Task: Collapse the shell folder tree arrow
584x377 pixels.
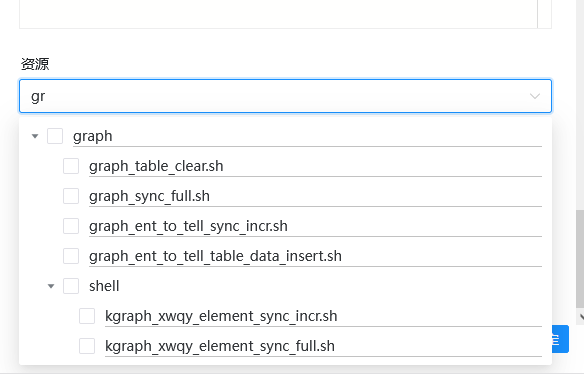Action: 51,286
